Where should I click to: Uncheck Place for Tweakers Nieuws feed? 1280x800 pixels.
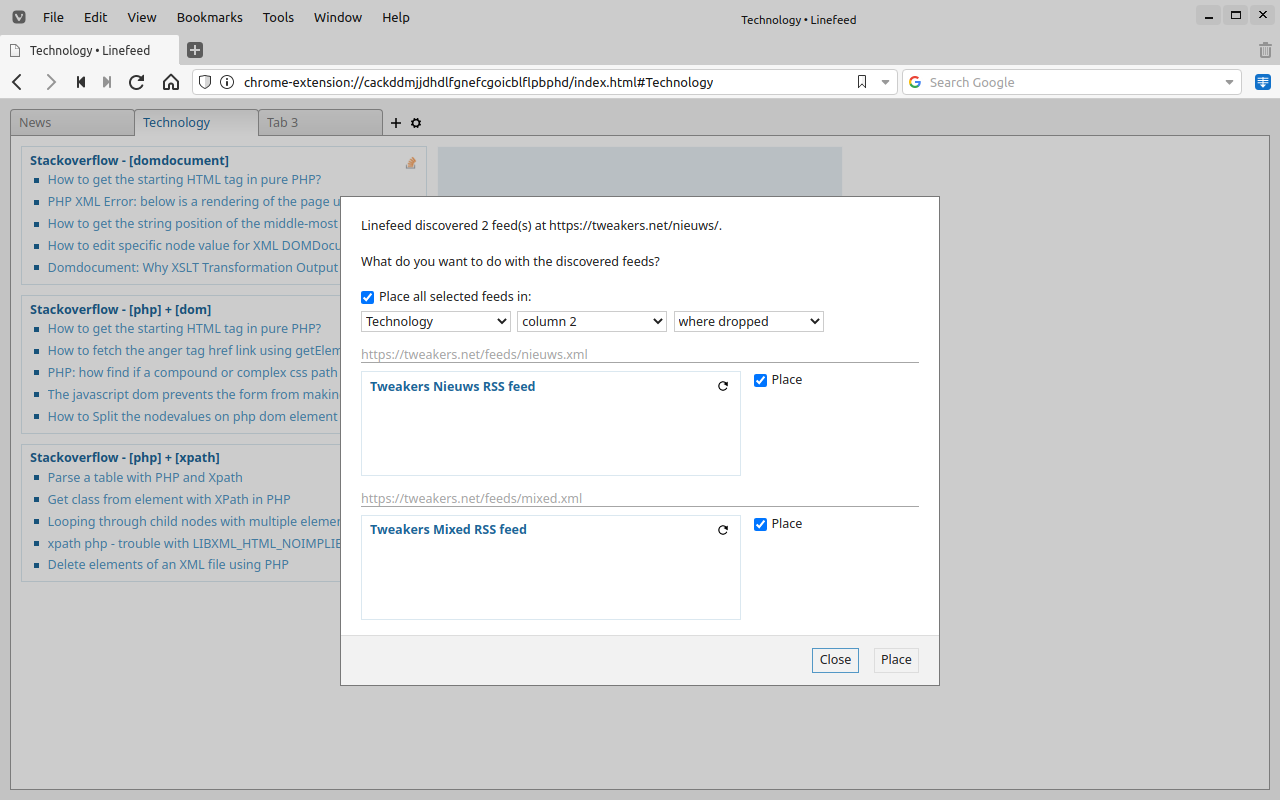coord(760,380)
